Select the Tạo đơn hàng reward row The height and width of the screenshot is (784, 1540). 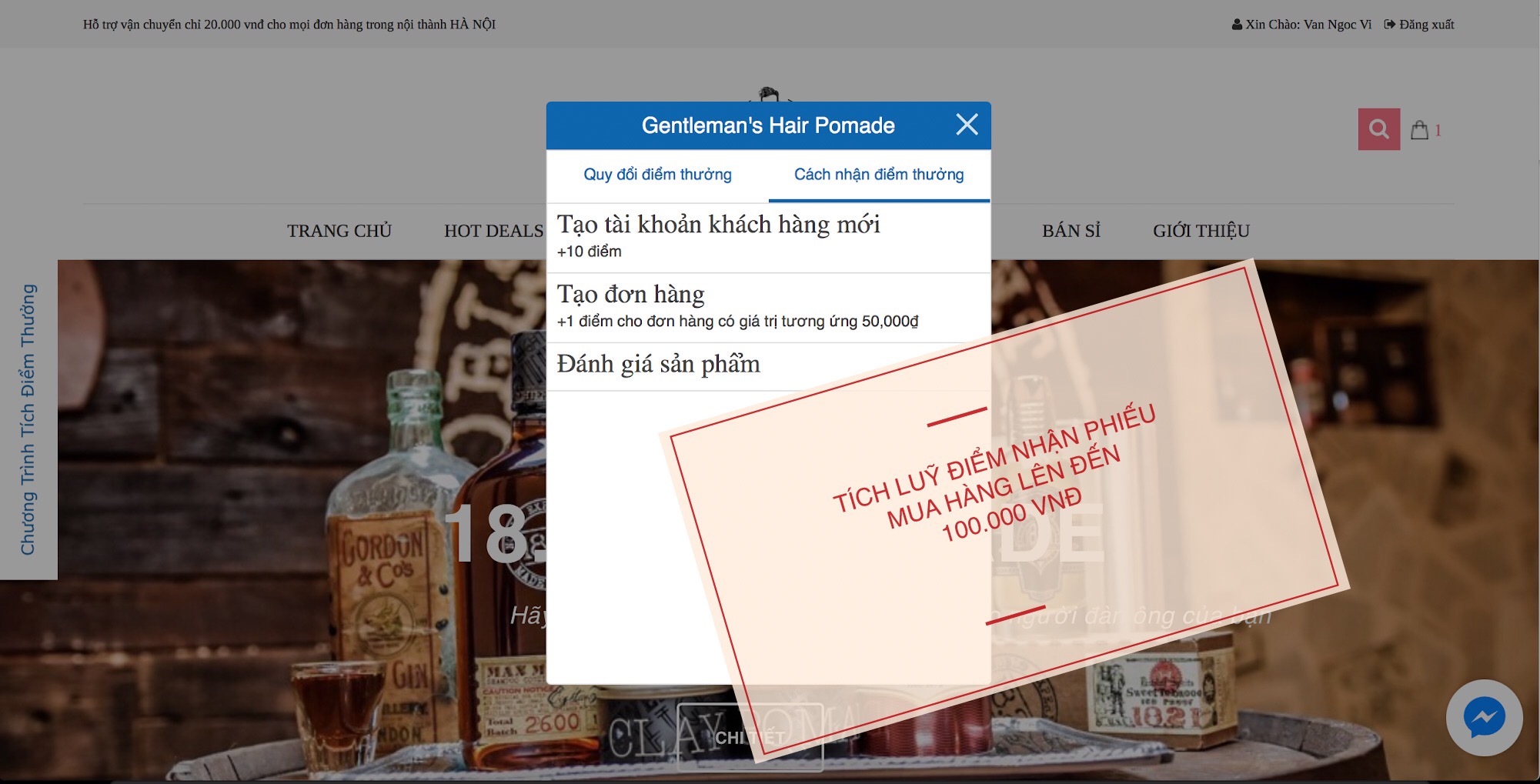[768, 308]
